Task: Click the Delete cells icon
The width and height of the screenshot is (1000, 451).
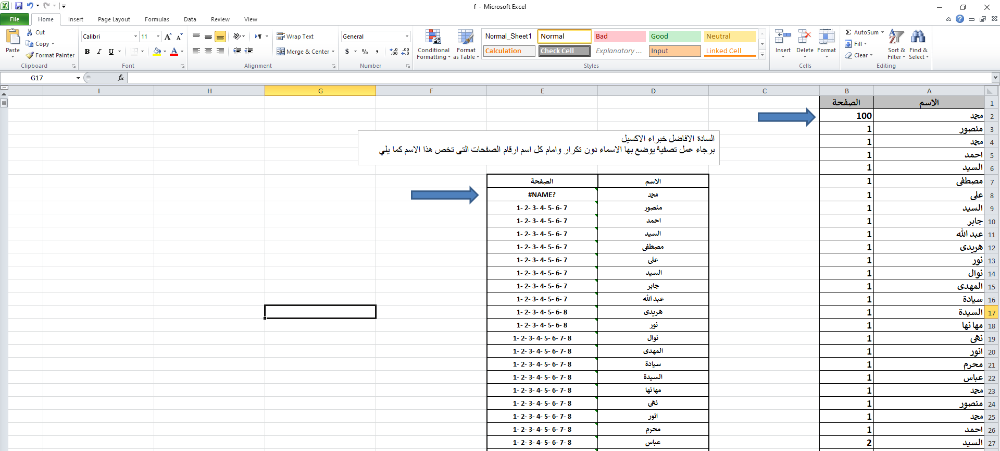Action: [805, 43]
